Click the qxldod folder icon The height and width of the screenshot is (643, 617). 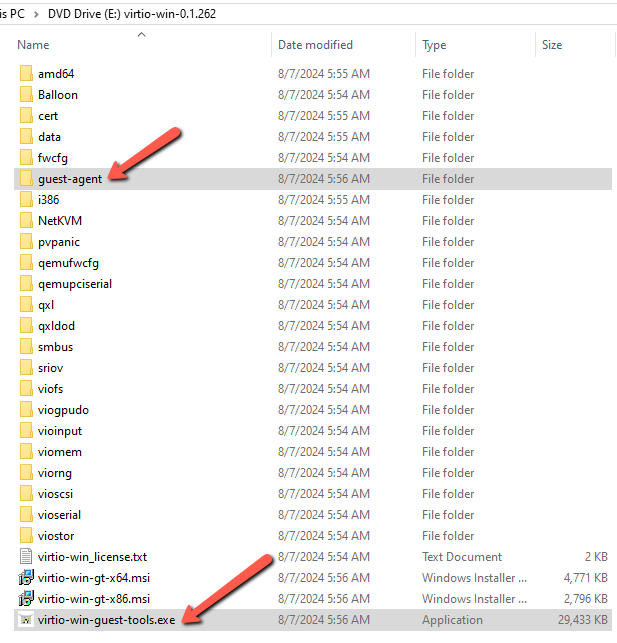click(26, 326)
